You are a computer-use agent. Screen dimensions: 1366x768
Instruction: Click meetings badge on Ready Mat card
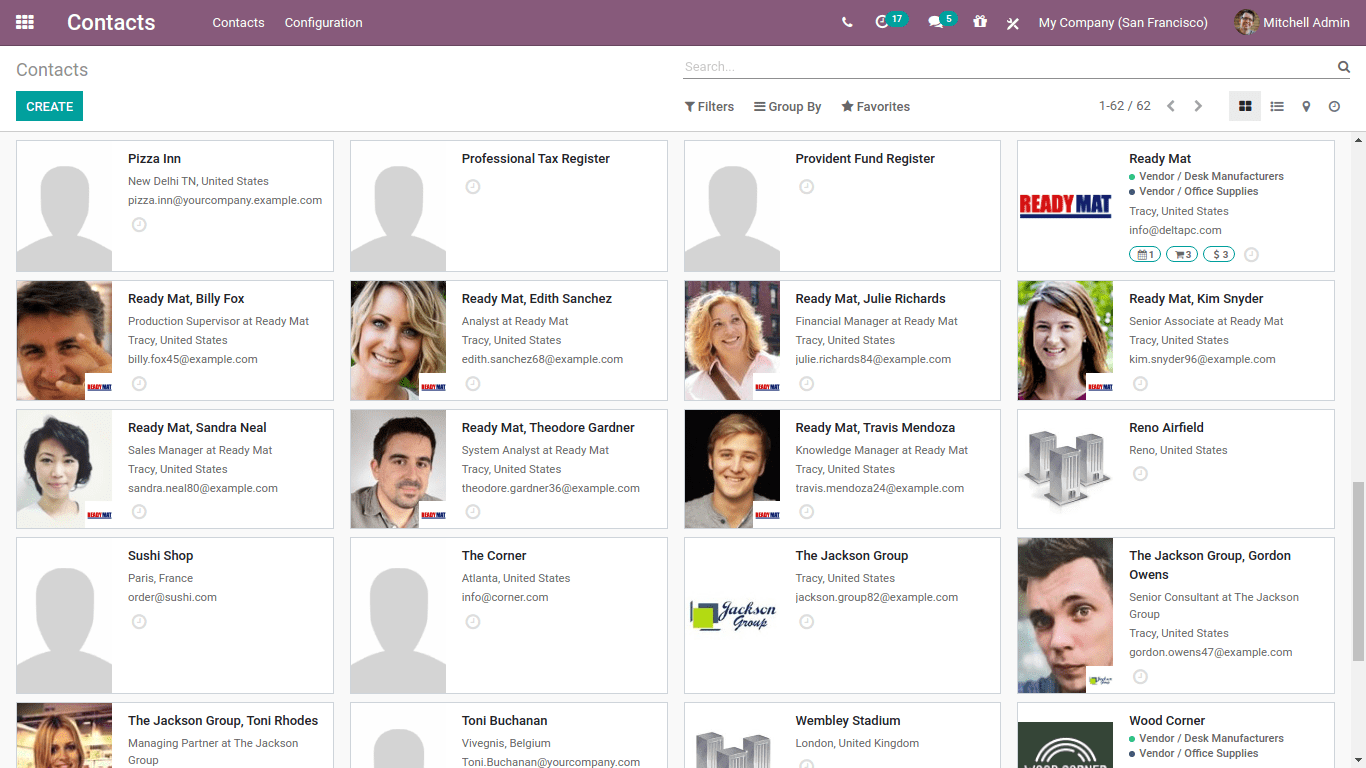(1145, 255)
